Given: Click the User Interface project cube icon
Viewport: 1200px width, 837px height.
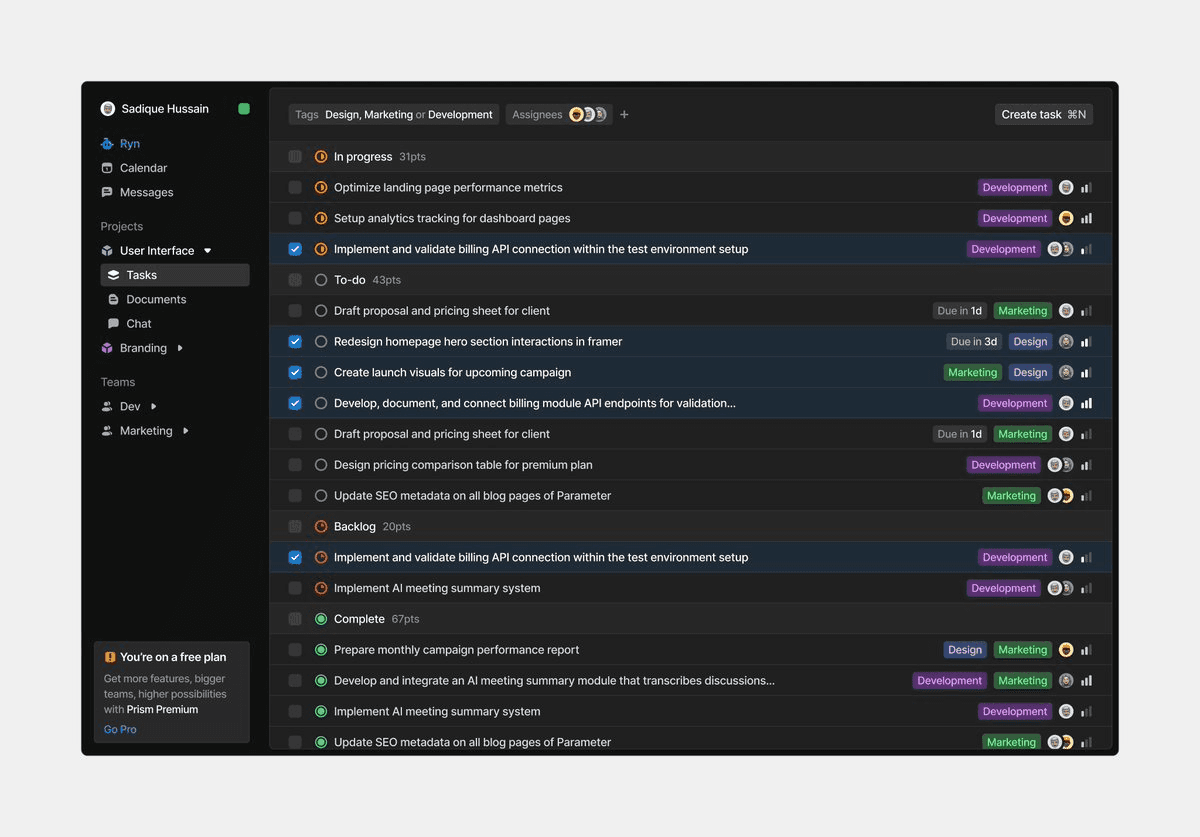Looking at the screenshot, I should point(107,251).
